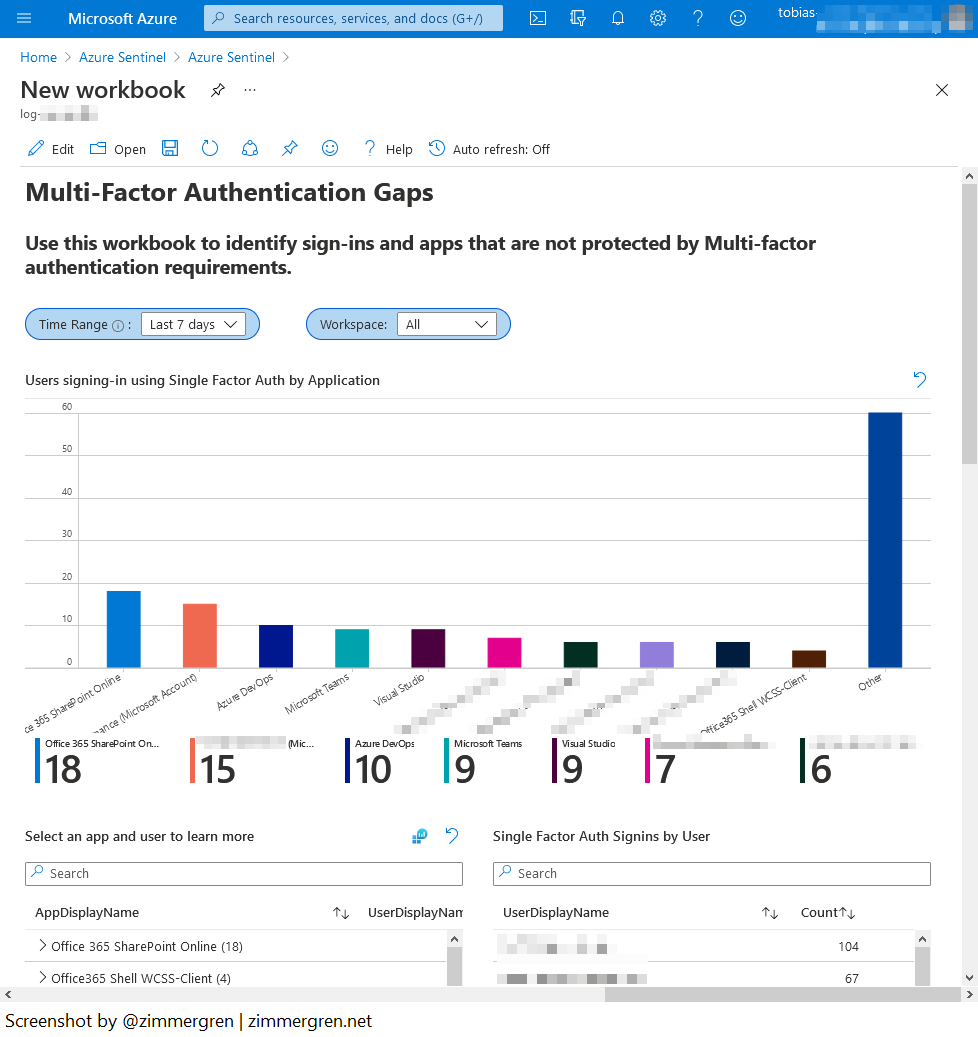
Task: Click the Share workbook icon
Action: click(x=250, y=149)
